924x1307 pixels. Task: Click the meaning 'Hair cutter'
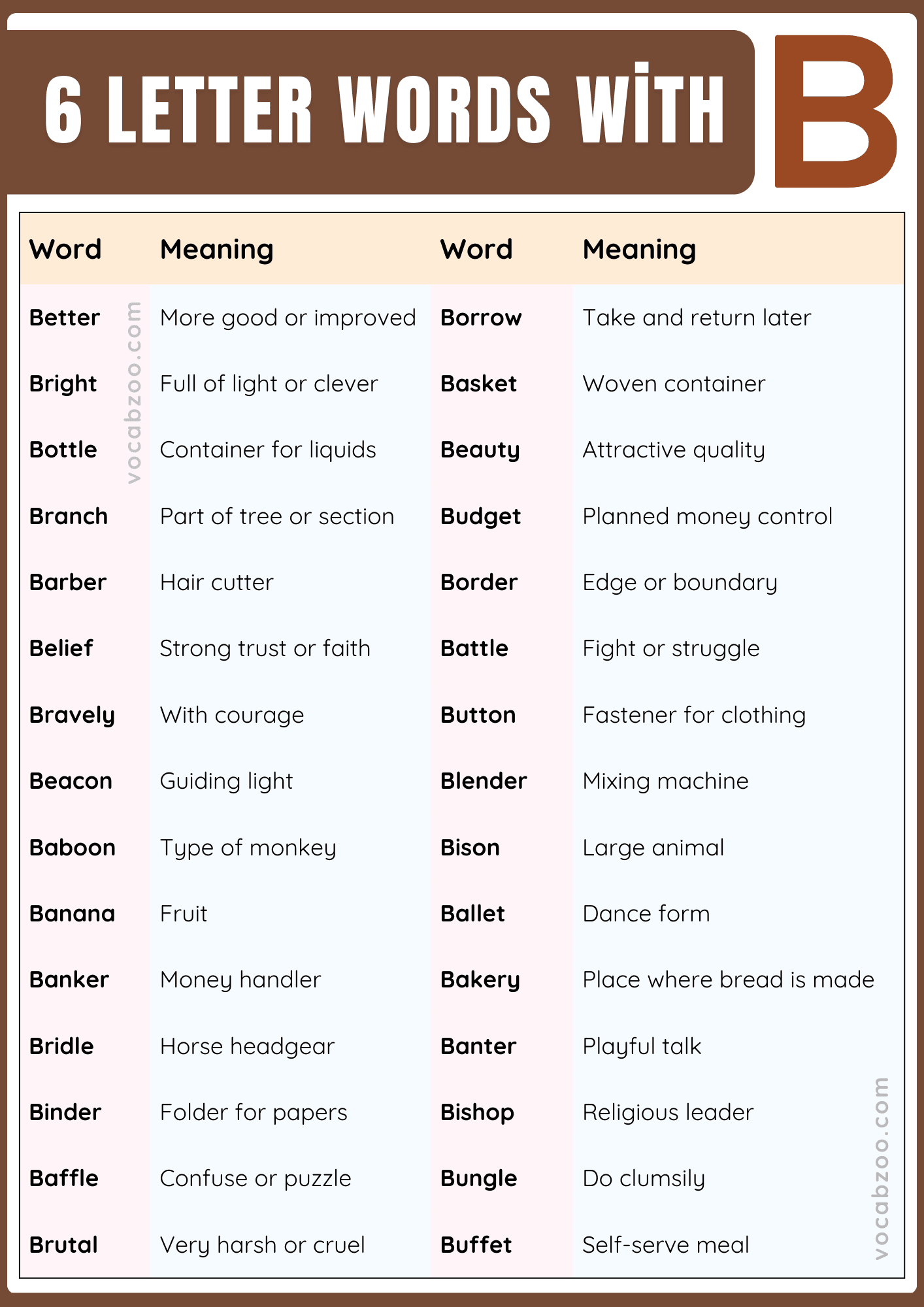217,582
